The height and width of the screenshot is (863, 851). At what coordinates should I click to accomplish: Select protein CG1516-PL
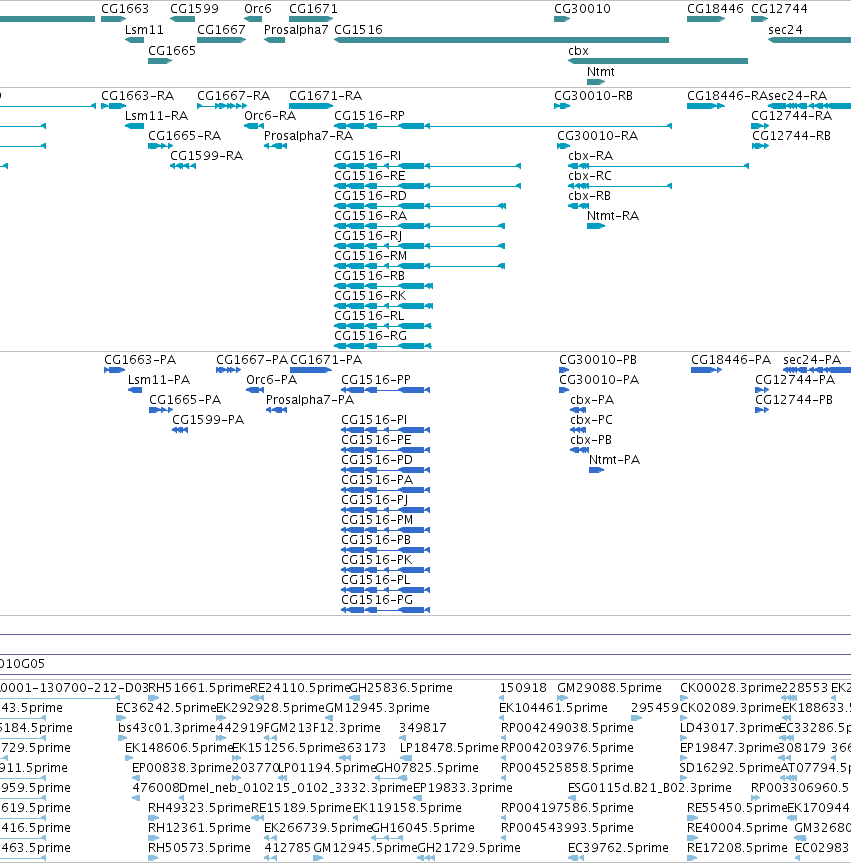click(376, 580)
